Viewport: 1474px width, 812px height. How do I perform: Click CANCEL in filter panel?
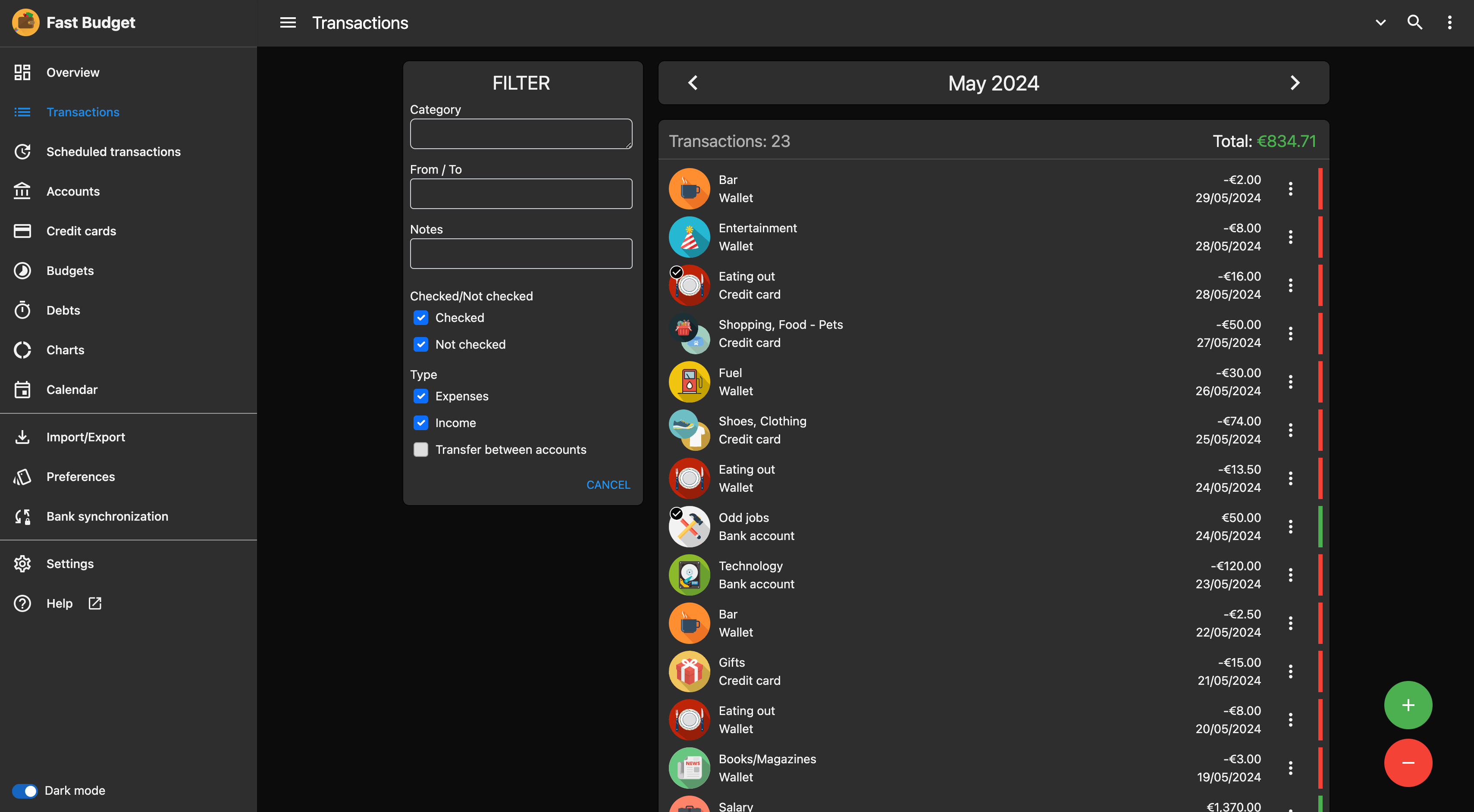pos(608,485)
